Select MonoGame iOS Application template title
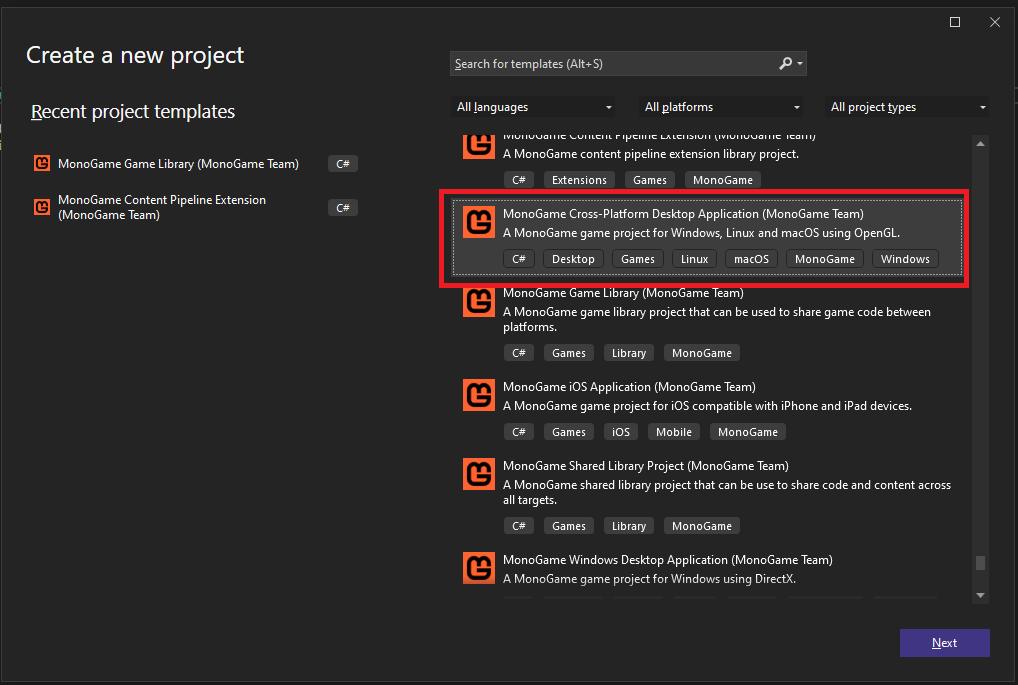This screenshot has width=1018, height=685. (x=629, y=387)
